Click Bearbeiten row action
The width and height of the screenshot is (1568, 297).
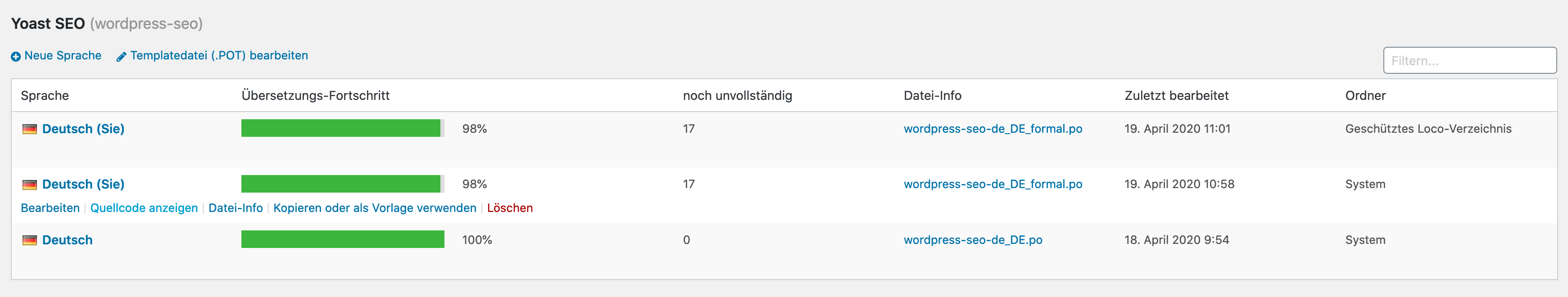pyautogui.click(x=50, y=208)
